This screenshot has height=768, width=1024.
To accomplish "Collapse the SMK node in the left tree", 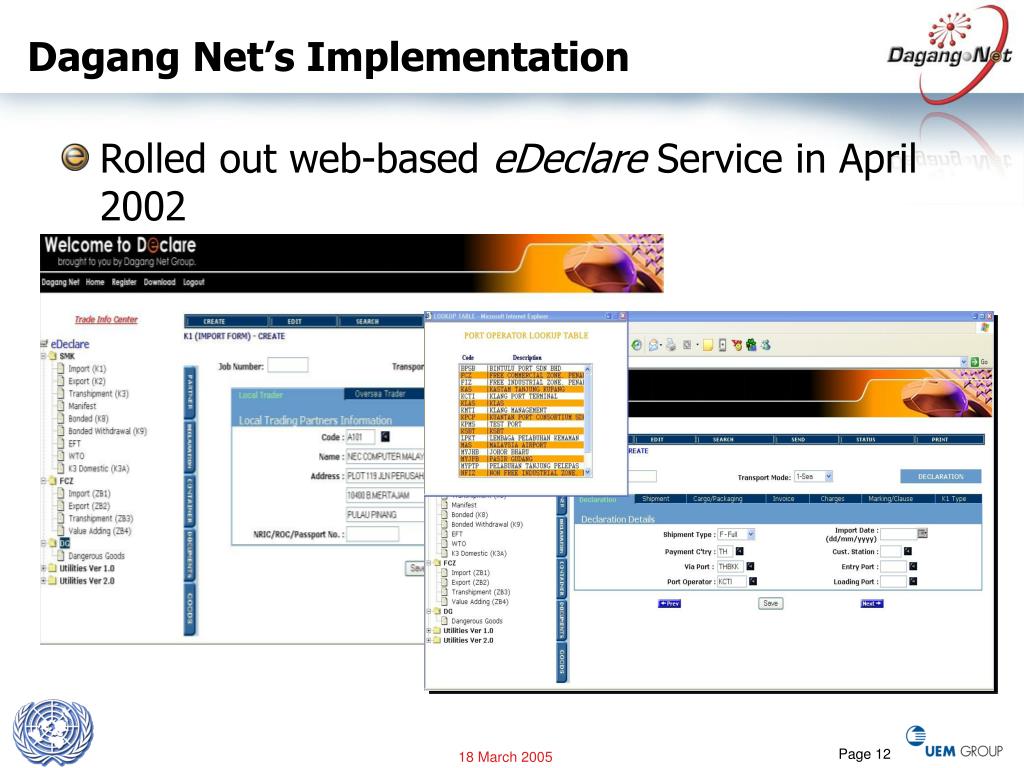I will point(44,356).
